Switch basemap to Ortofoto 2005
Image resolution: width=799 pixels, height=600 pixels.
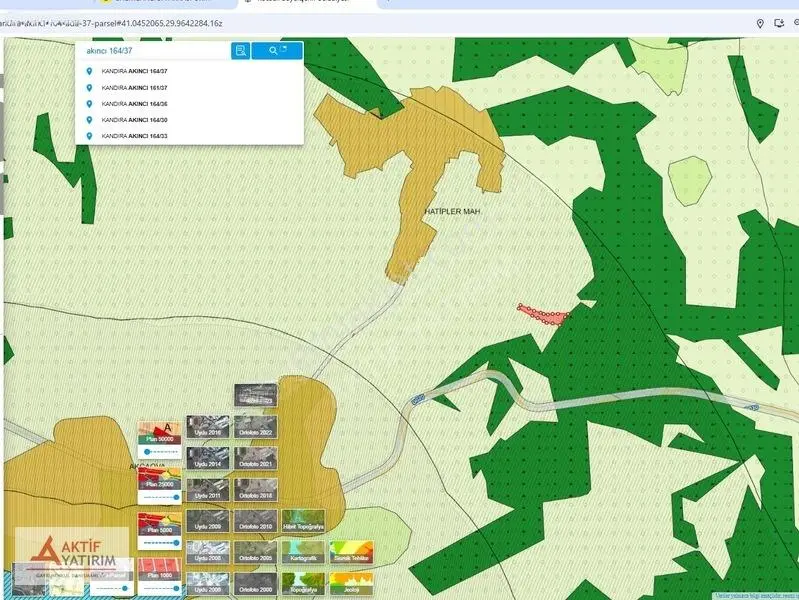tap(256, 553)
